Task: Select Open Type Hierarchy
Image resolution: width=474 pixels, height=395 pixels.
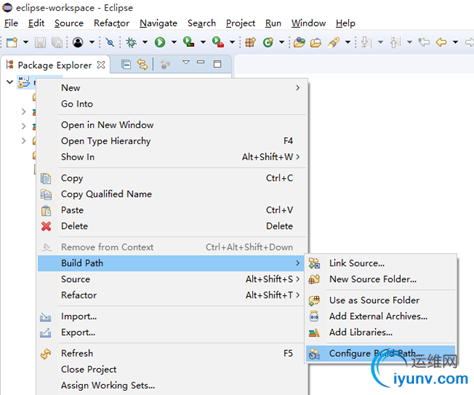Action: (x=172, y=141)
